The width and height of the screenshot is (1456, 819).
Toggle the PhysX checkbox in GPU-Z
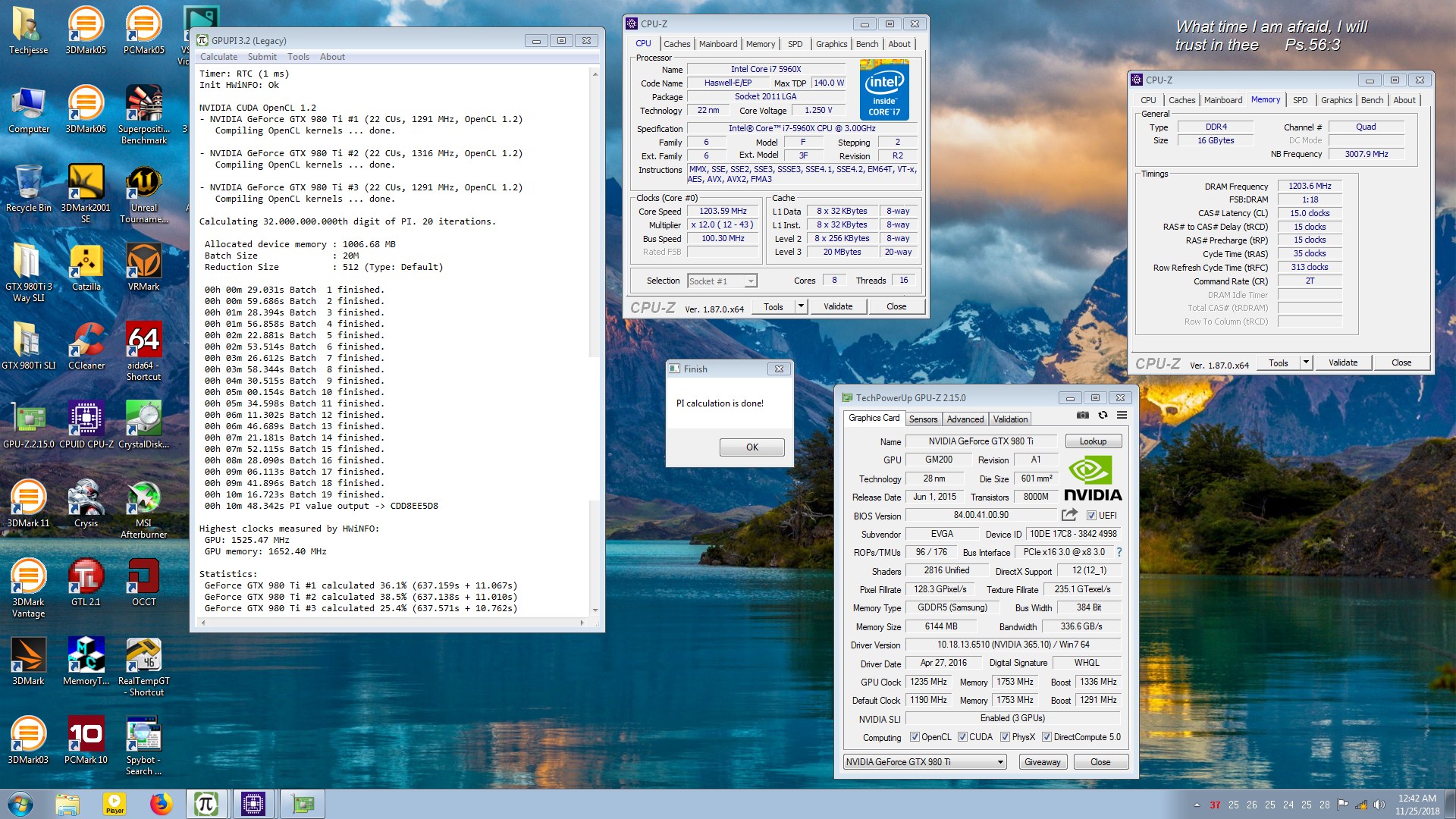point(1005,737)
